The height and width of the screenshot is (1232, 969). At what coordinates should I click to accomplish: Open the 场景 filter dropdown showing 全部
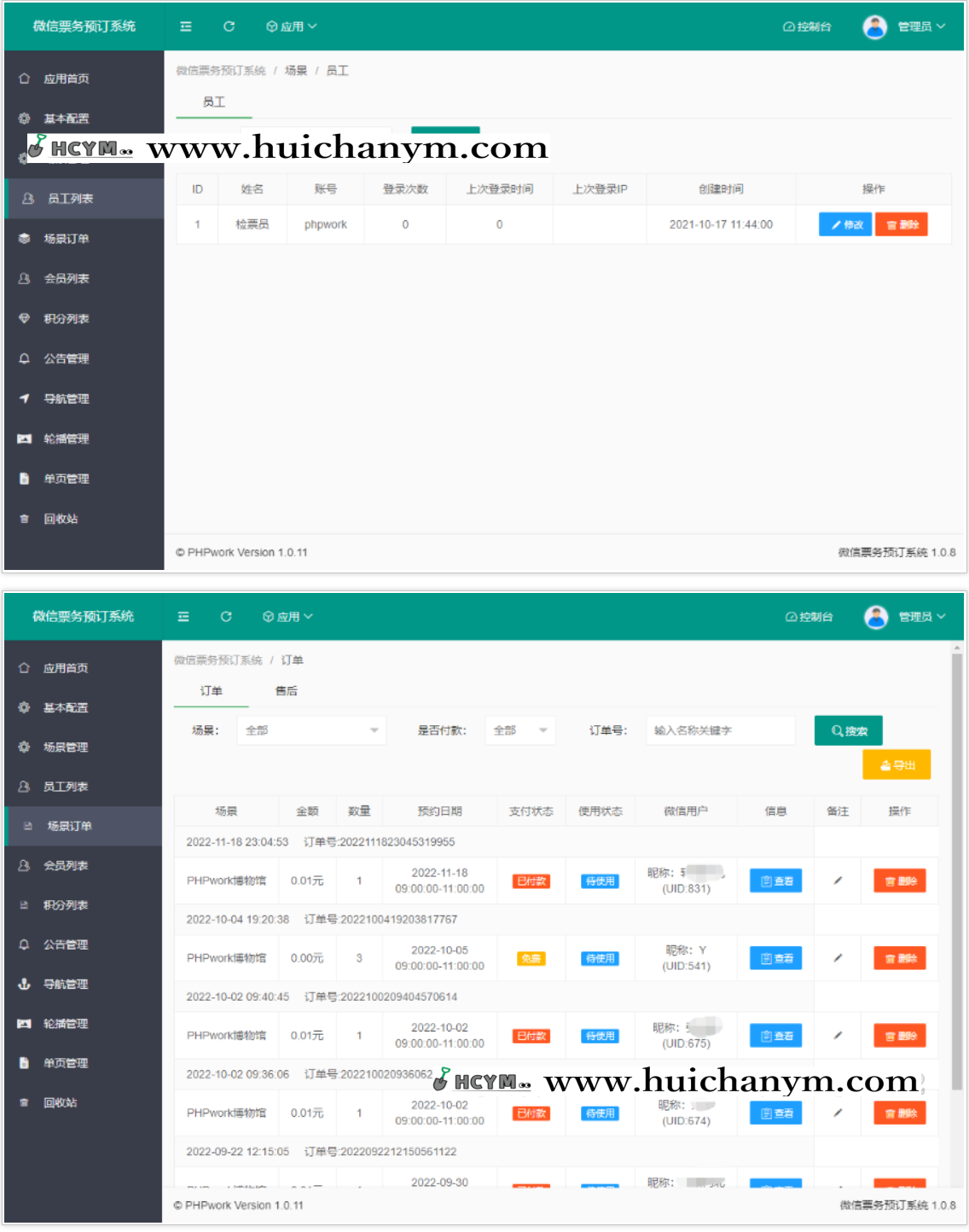click(310, 730)
